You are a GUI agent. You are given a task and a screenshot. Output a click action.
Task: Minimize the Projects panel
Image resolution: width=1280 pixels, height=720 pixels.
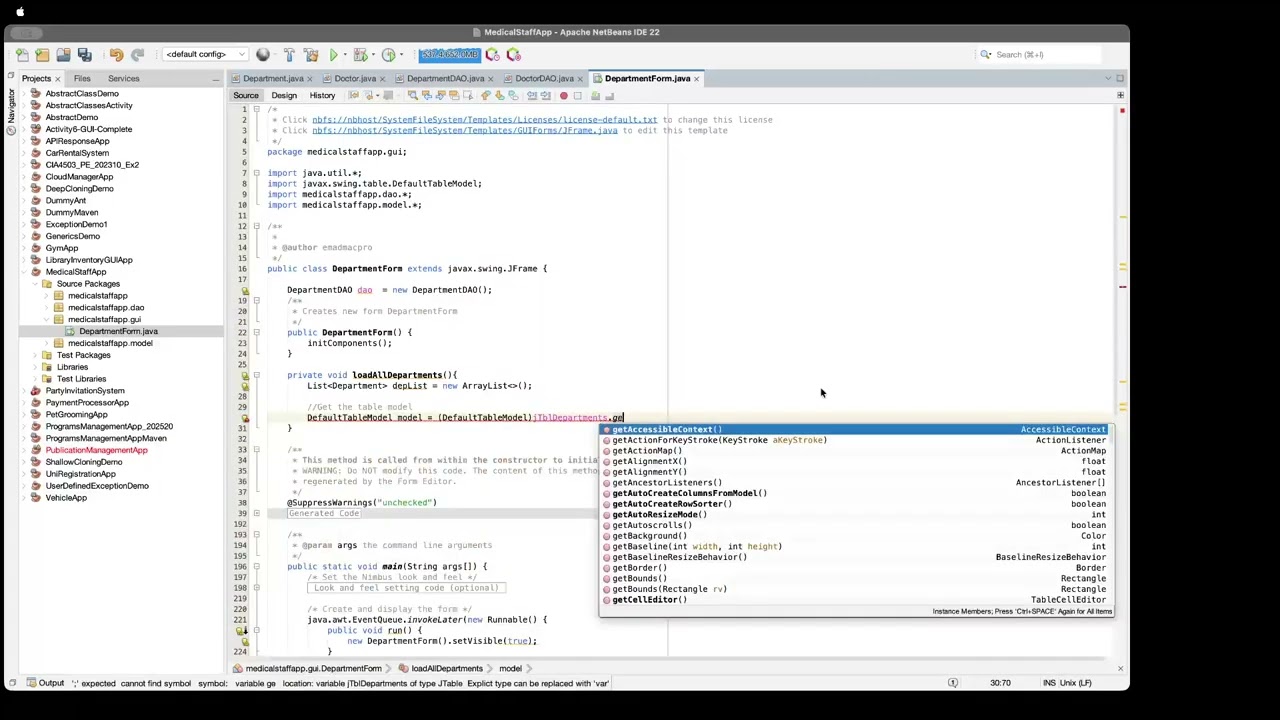[215, 78]
